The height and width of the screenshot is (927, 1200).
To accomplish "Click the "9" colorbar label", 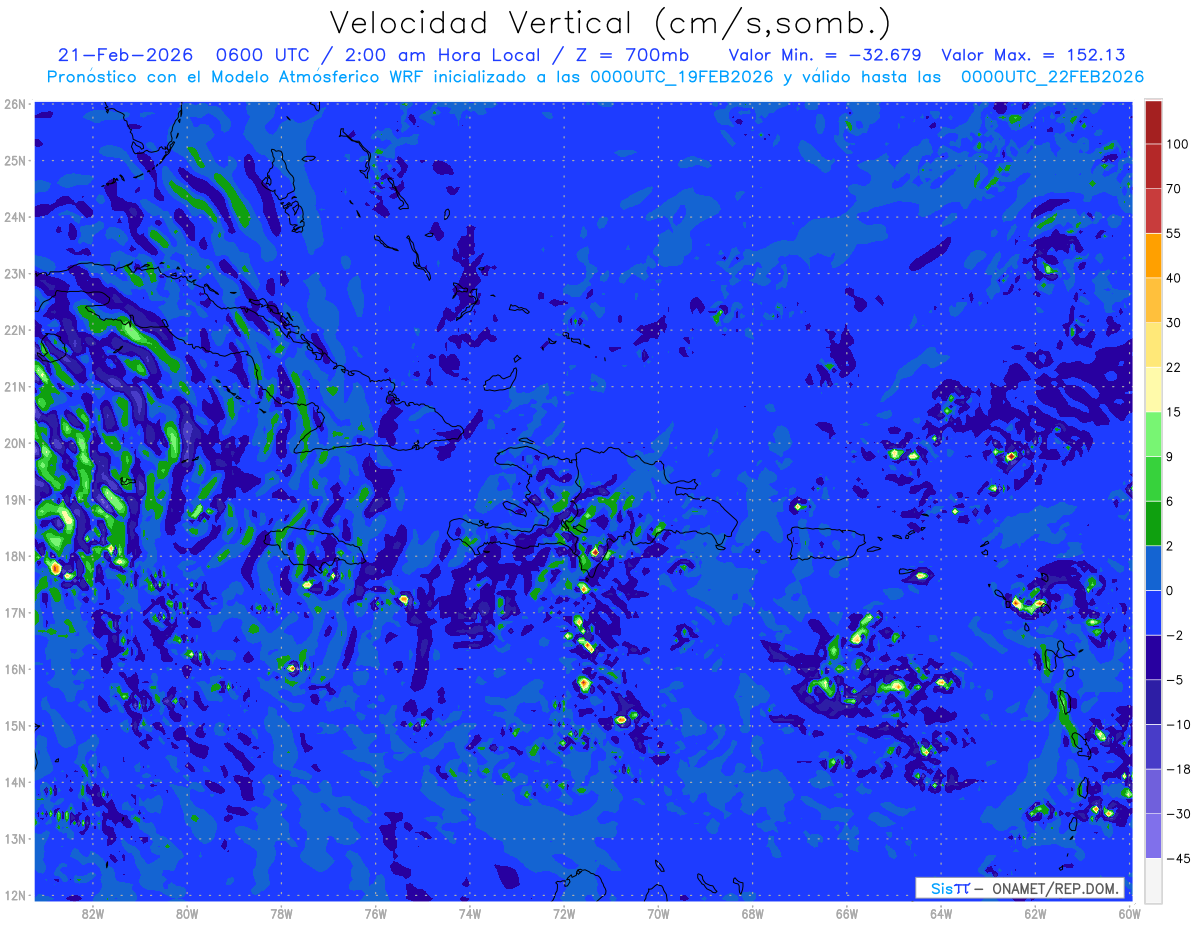I will tap(1171, 456).
